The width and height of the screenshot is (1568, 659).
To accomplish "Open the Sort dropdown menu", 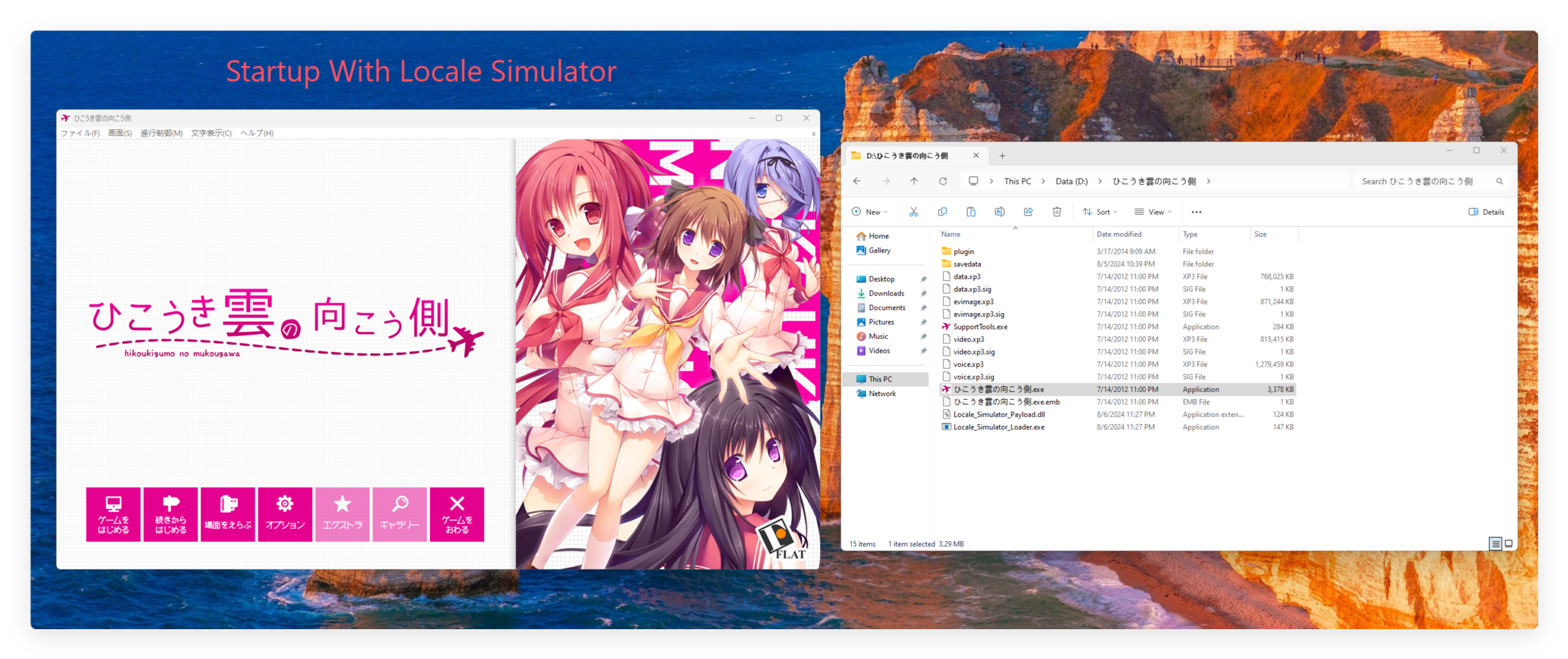I will 1099,212.
